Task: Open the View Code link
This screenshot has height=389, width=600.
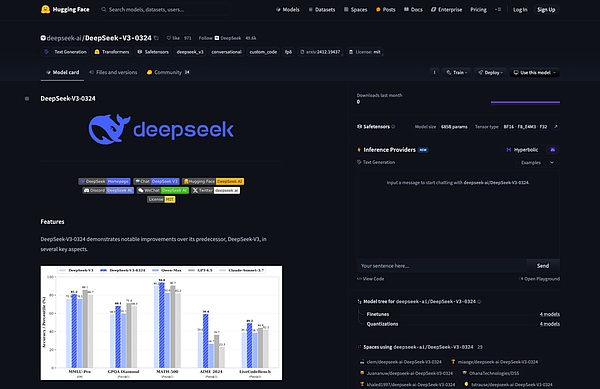Action: tap(370, 279)
